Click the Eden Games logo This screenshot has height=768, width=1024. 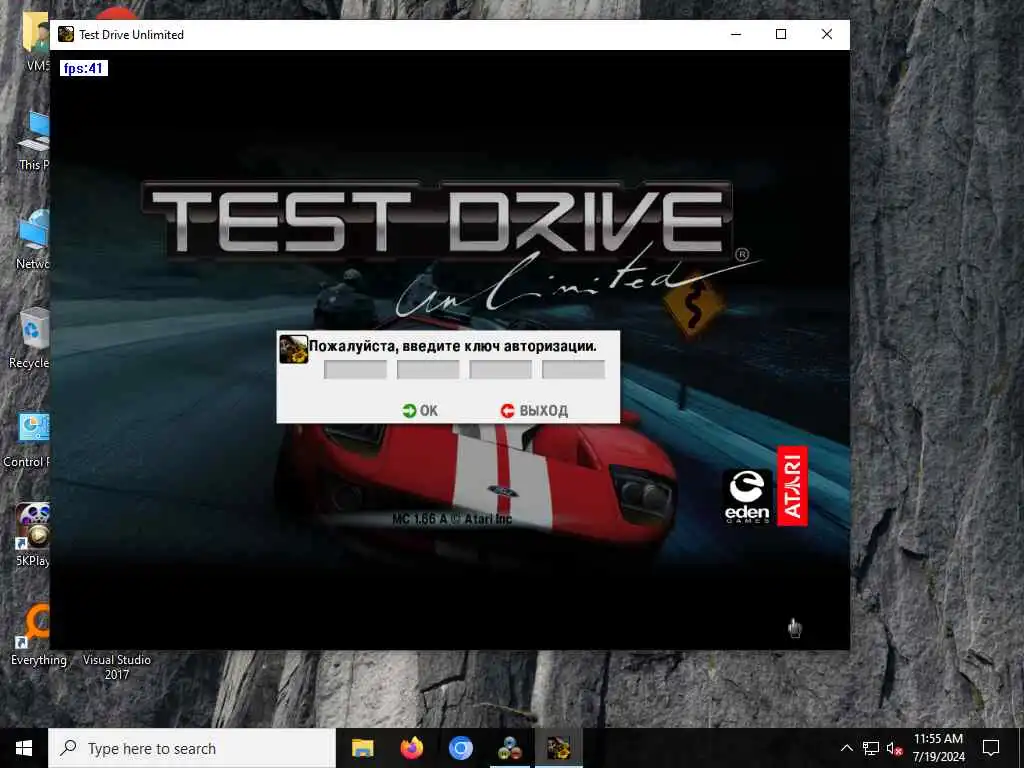(x=746, y=496)
